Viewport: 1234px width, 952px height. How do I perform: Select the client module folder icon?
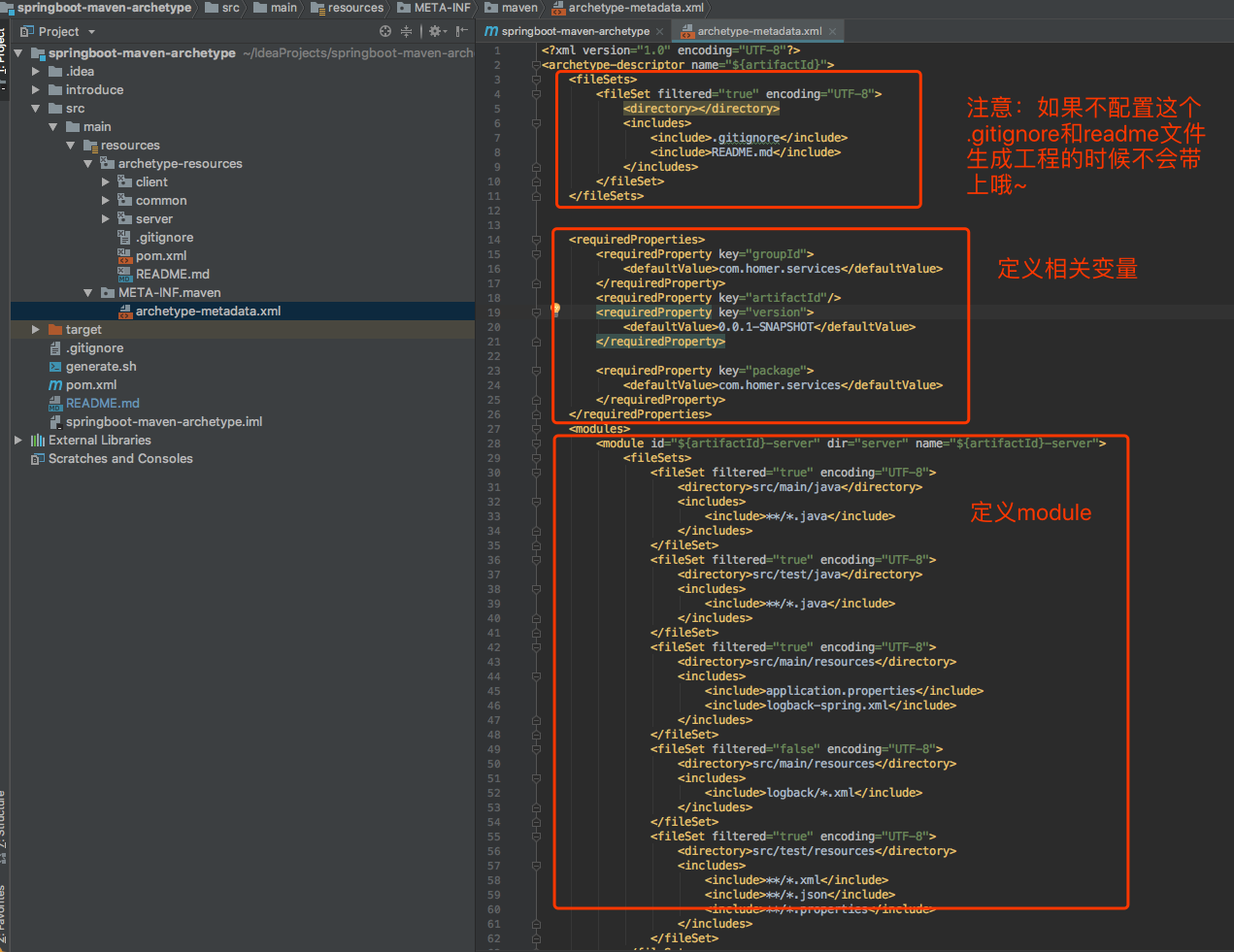tap(124, 181)
